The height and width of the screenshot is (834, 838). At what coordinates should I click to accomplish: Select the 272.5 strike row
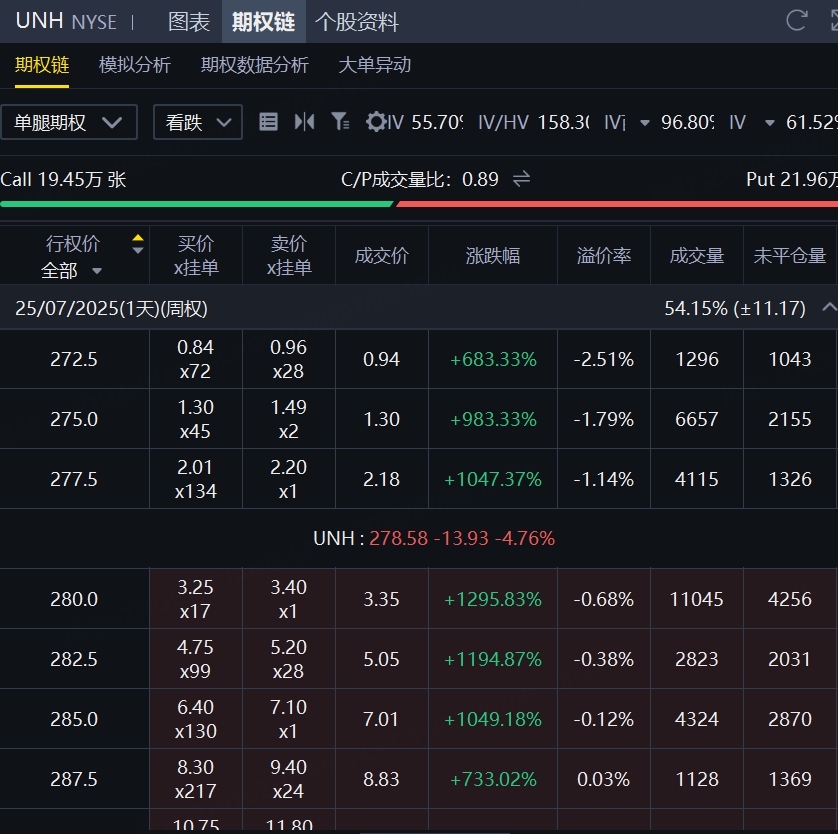point(419,359)
